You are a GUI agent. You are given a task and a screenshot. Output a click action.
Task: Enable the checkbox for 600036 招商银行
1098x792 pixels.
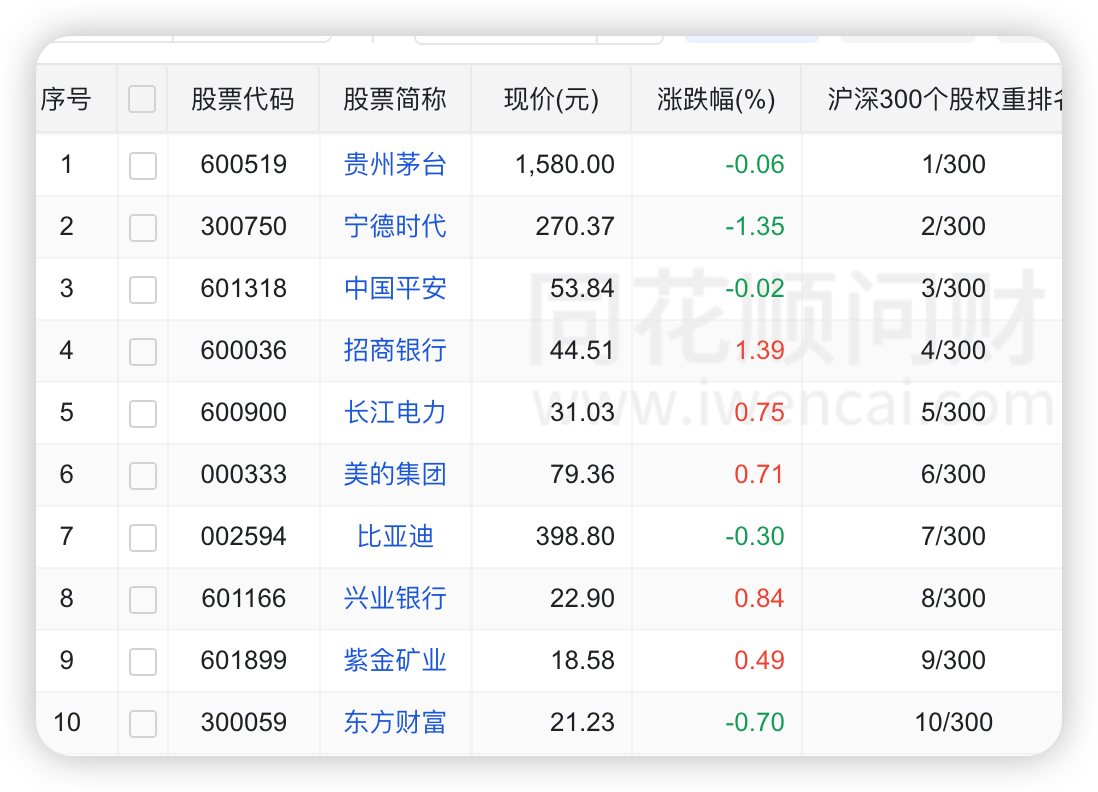143,352
